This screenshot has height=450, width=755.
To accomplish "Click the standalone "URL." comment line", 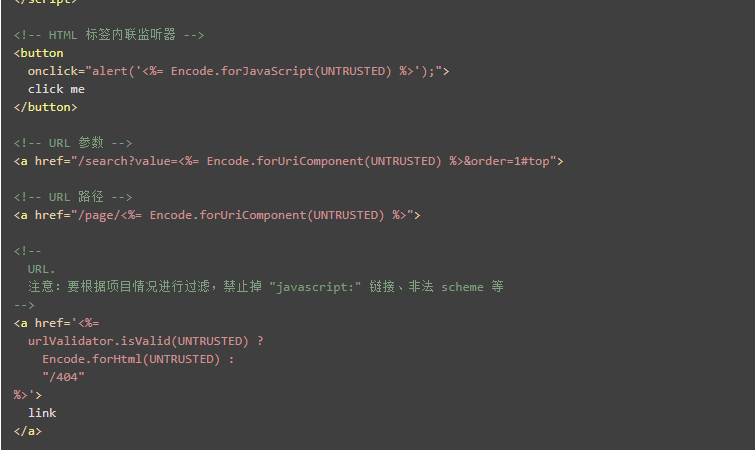I will tap(42, 269).
